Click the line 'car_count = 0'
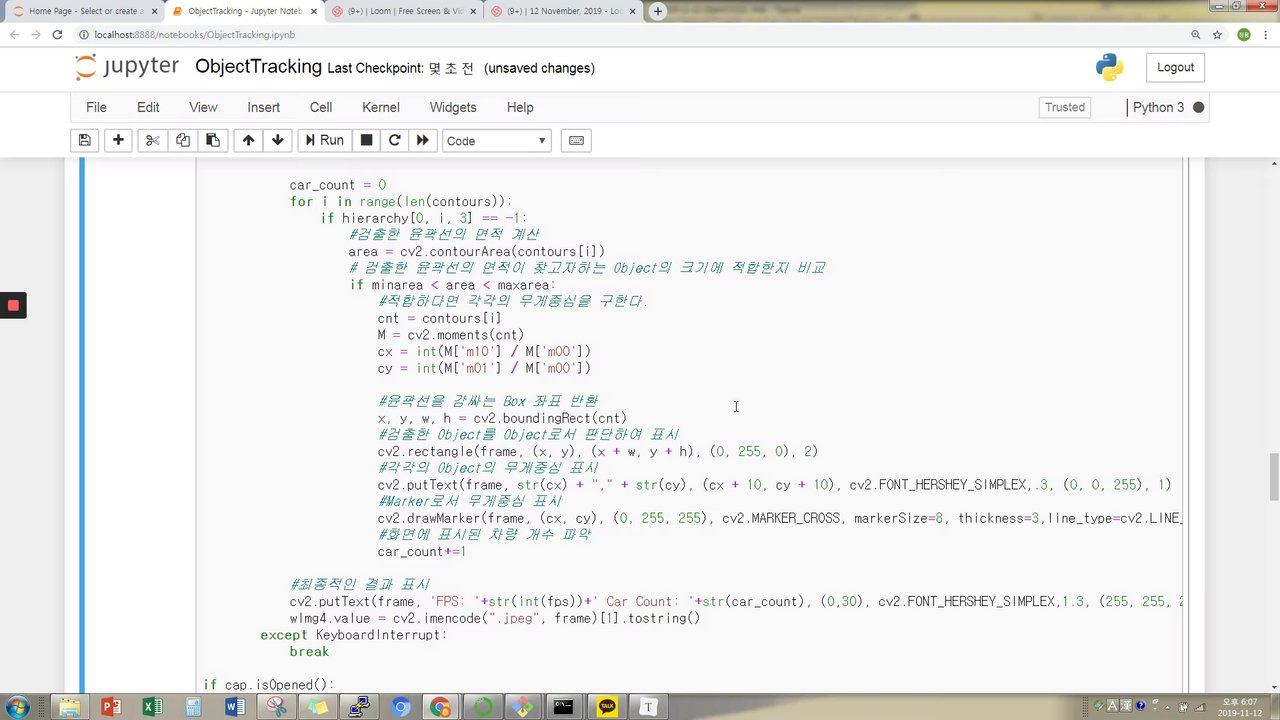Viewport: 1280px width, 720px height. (338, 185)
